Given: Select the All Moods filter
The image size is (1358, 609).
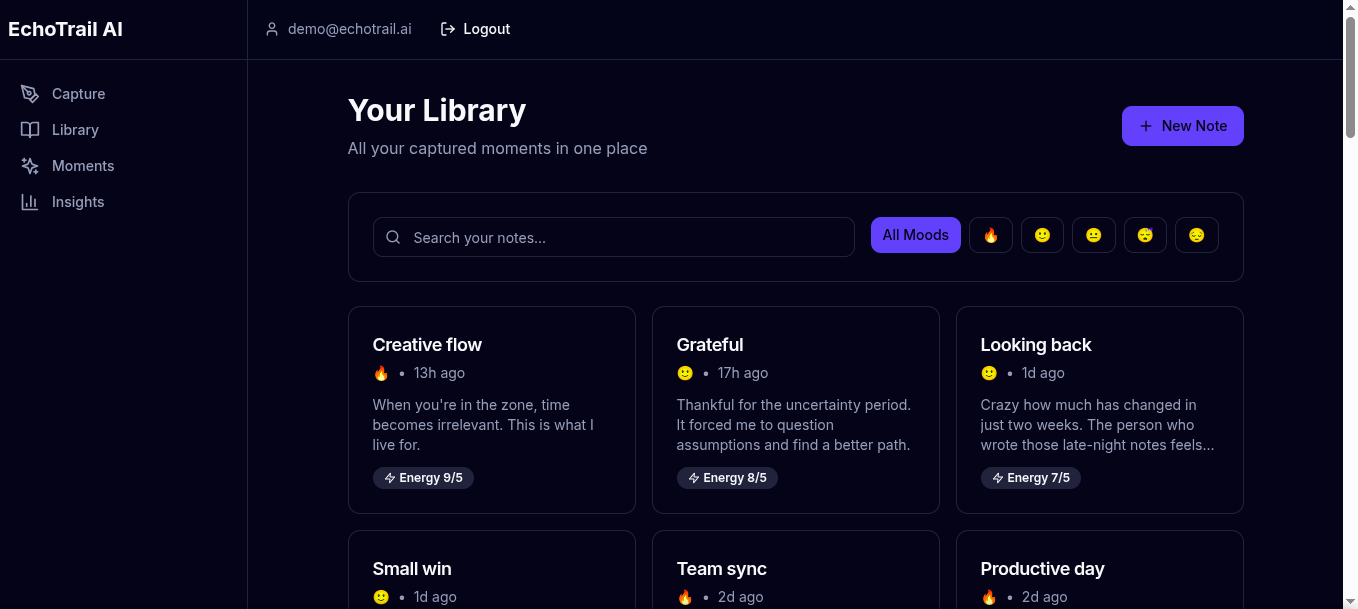Looking at the screenshot, I should pos(915,235).
